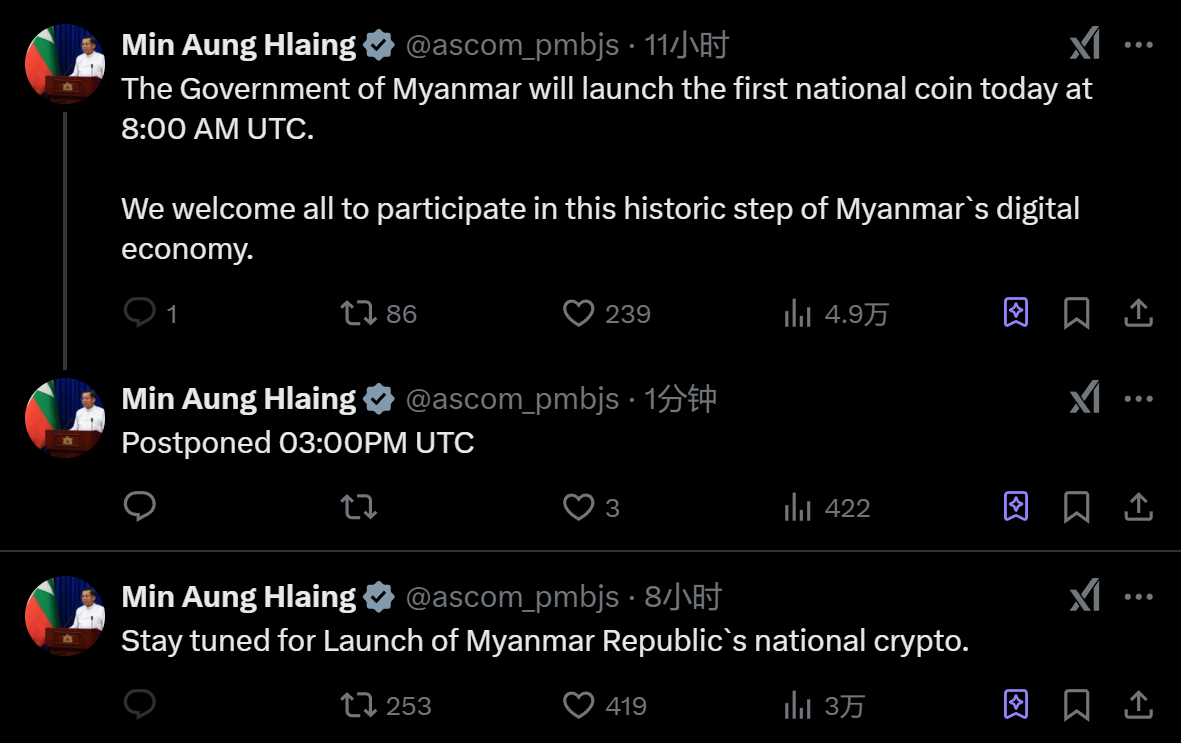Open the @ascom_pmbjs handle in Stay tuned tweet
Image resolution: width=1181 pixels, height=743 pixels.
click(512, 598)
